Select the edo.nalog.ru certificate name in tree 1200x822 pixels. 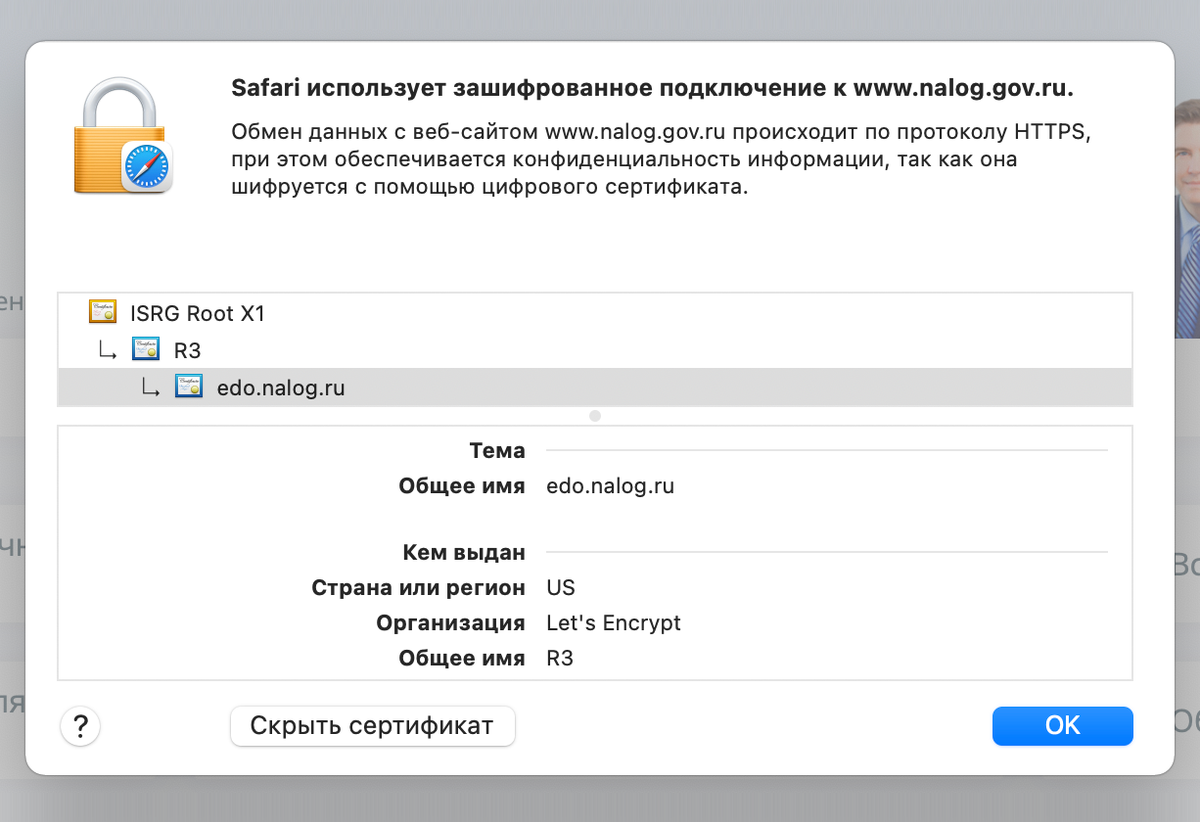[x=280, y=388]
